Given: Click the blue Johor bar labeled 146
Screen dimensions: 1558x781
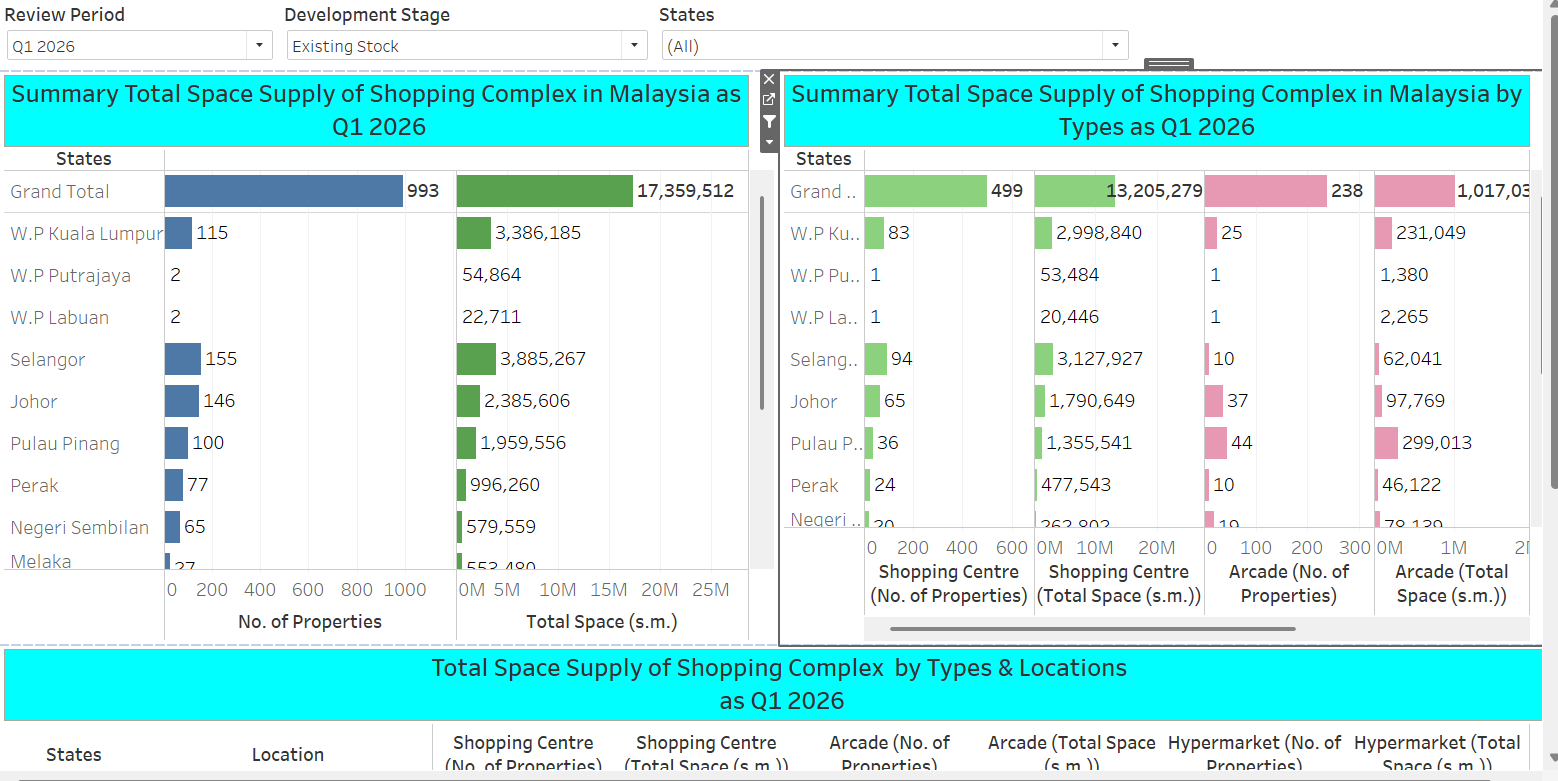Looking at the screenshot, I should (182, 401).
